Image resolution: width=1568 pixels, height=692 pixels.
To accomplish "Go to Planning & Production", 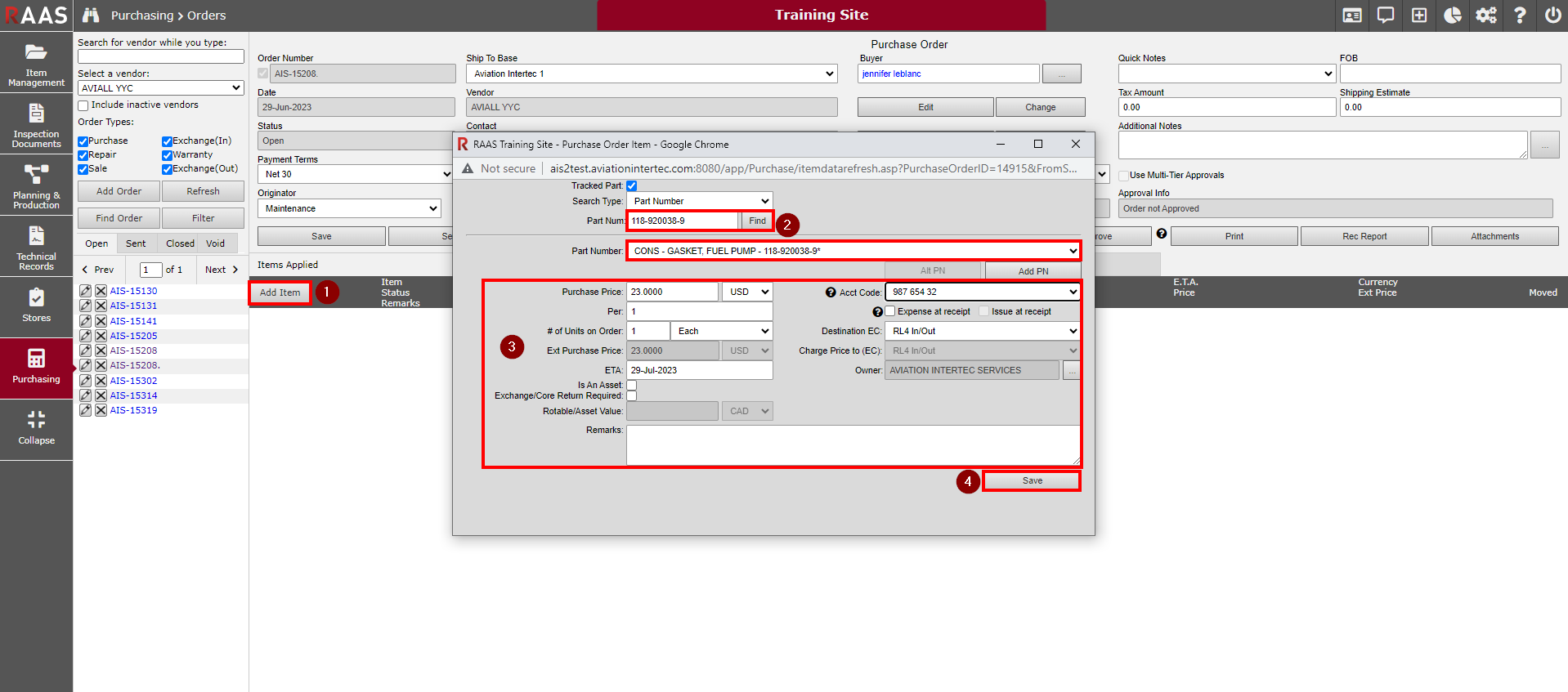I will (36, 186).
